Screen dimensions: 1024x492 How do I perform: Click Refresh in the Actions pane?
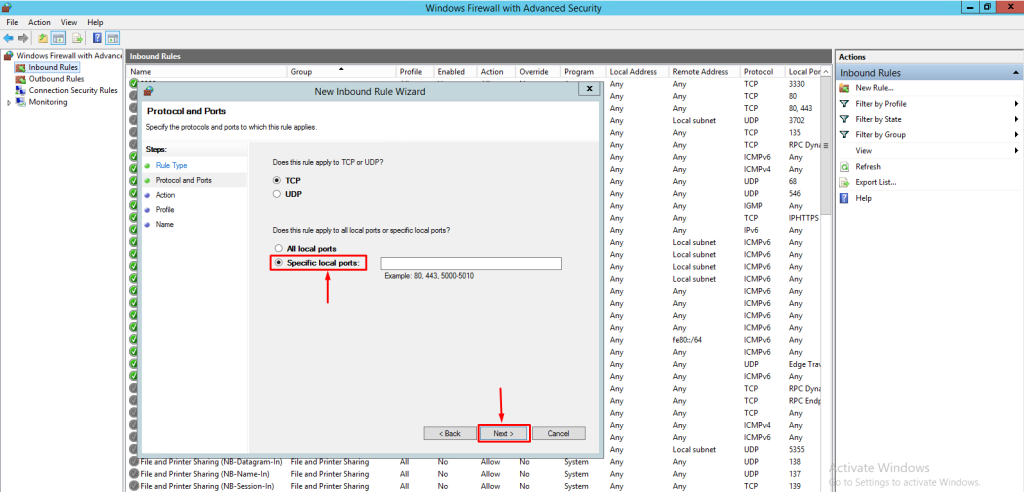click(868, 166)
